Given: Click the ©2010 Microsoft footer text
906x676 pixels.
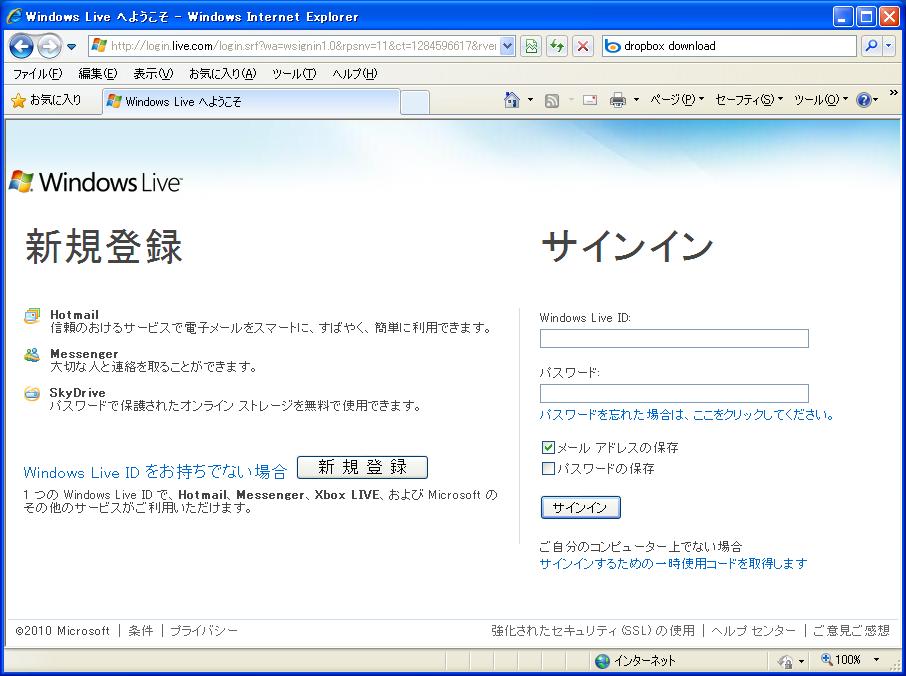Looking at the screenshot, I should [x=62, y=630].
